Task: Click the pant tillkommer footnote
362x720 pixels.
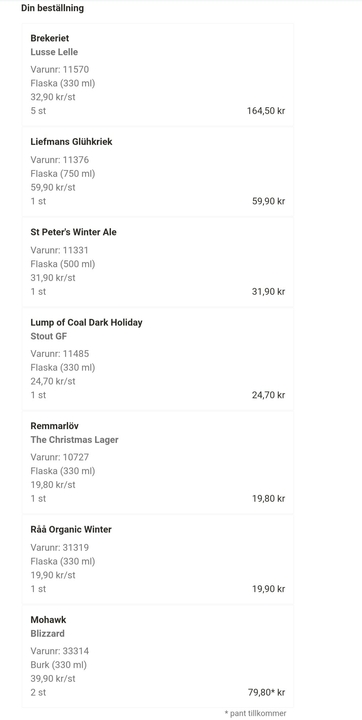Action: click(255, 713)
